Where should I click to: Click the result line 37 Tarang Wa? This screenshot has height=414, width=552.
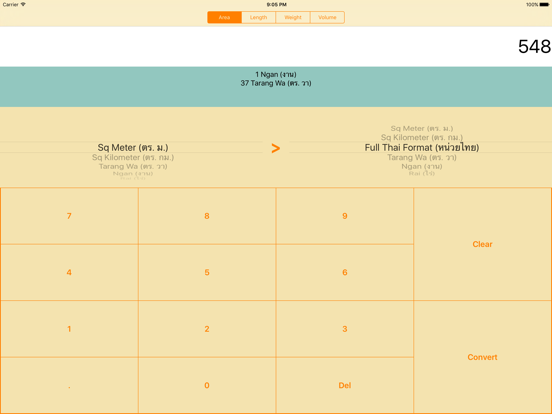276,83
